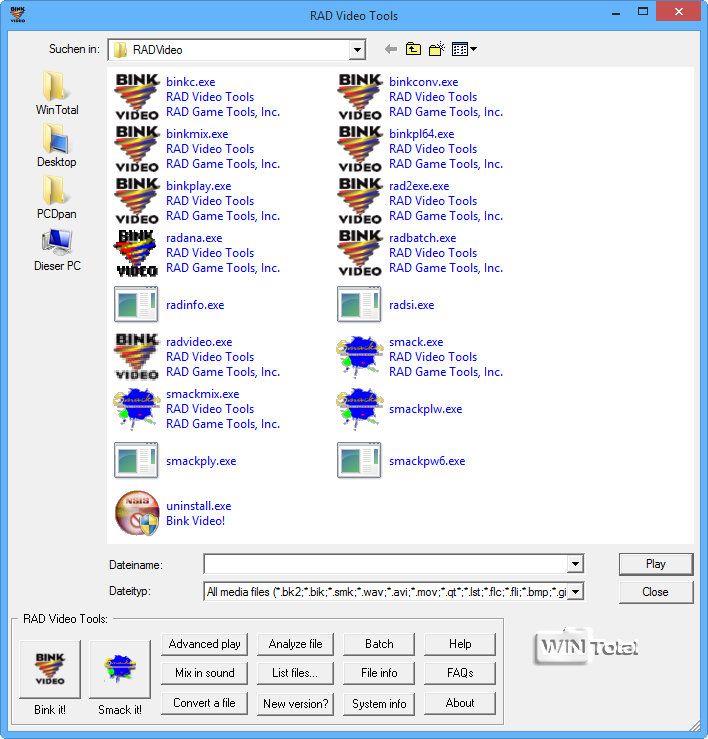Viewport: 708px width, 739px height.
Task: Select the binkconv.exe file name
Action: point(423,82)
